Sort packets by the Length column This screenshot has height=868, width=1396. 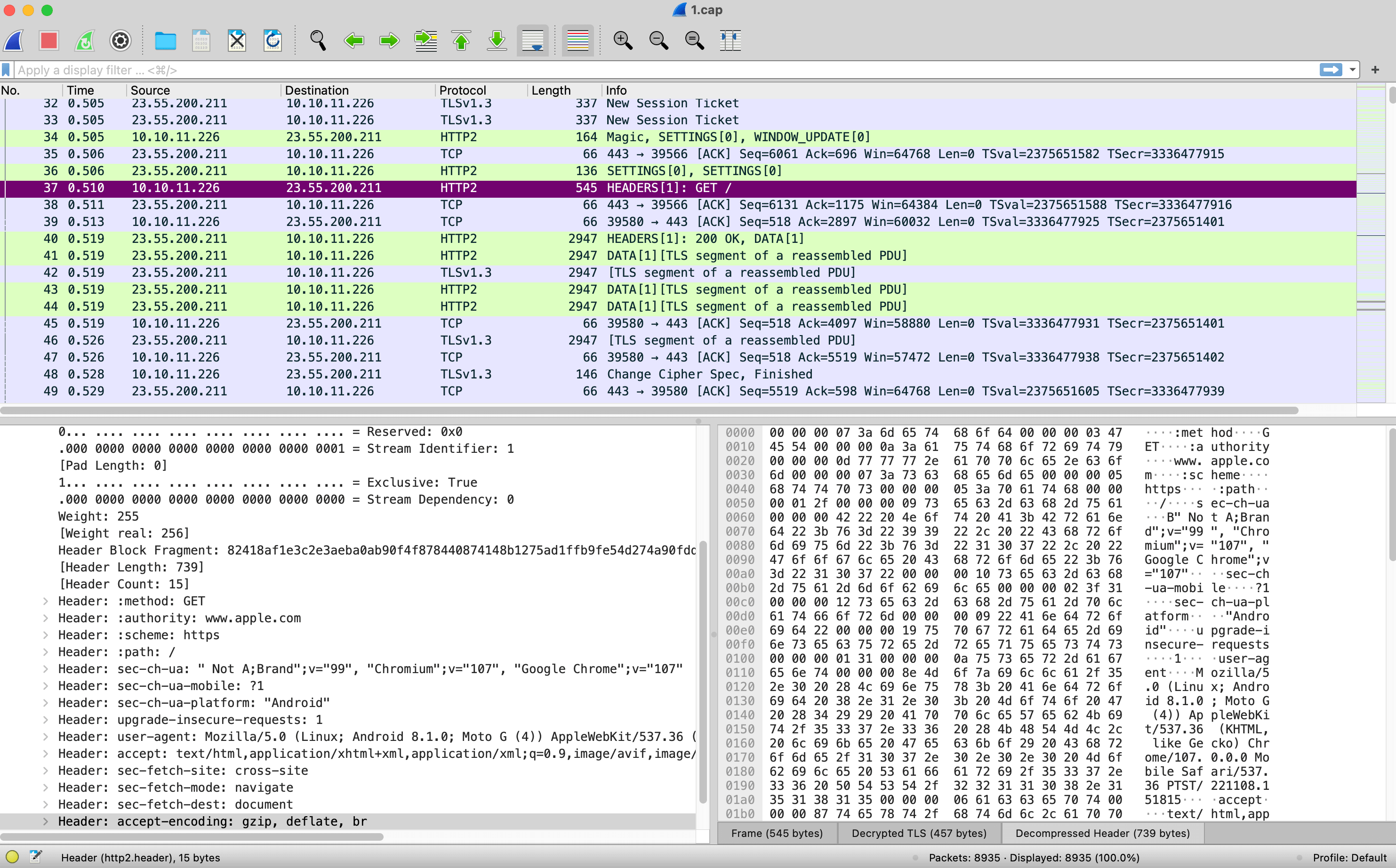pos(564,91)
